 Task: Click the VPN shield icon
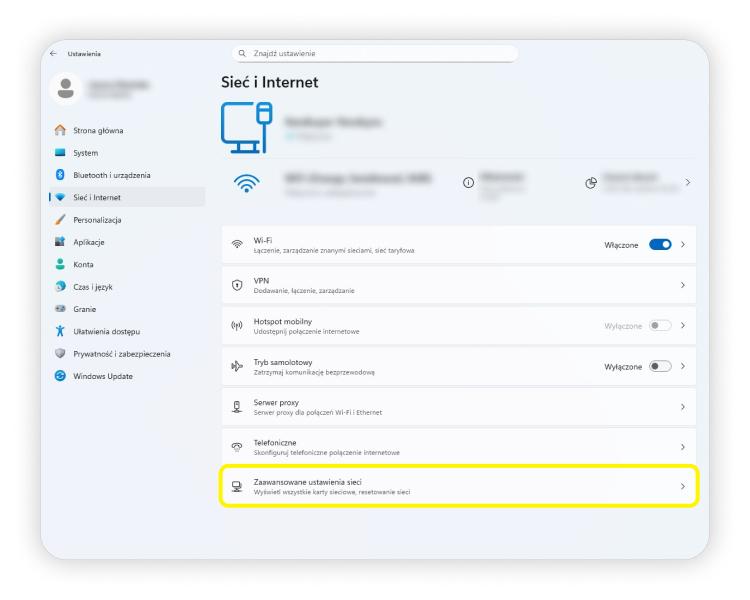point(237,285)
